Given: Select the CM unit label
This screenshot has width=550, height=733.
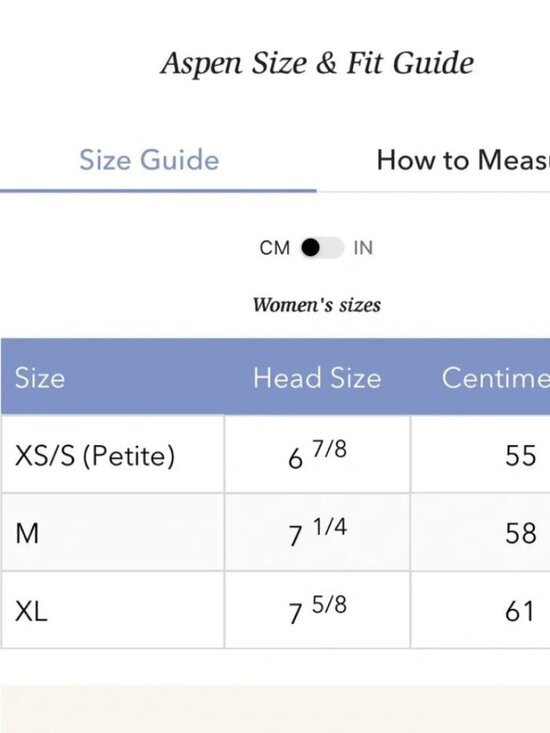Looking at the screenshot, I should [275, 248].
